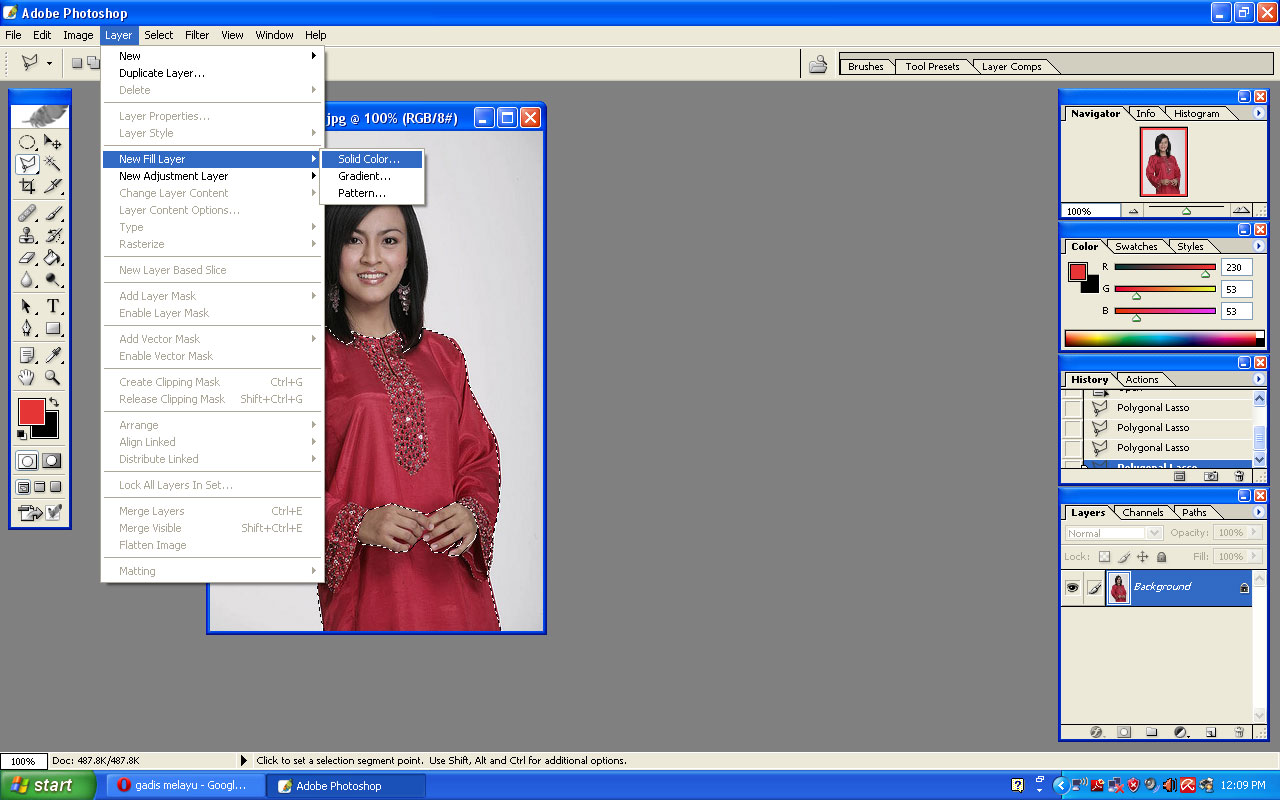
Task: Select the Path Selection tool
Action: coord(27,306)
